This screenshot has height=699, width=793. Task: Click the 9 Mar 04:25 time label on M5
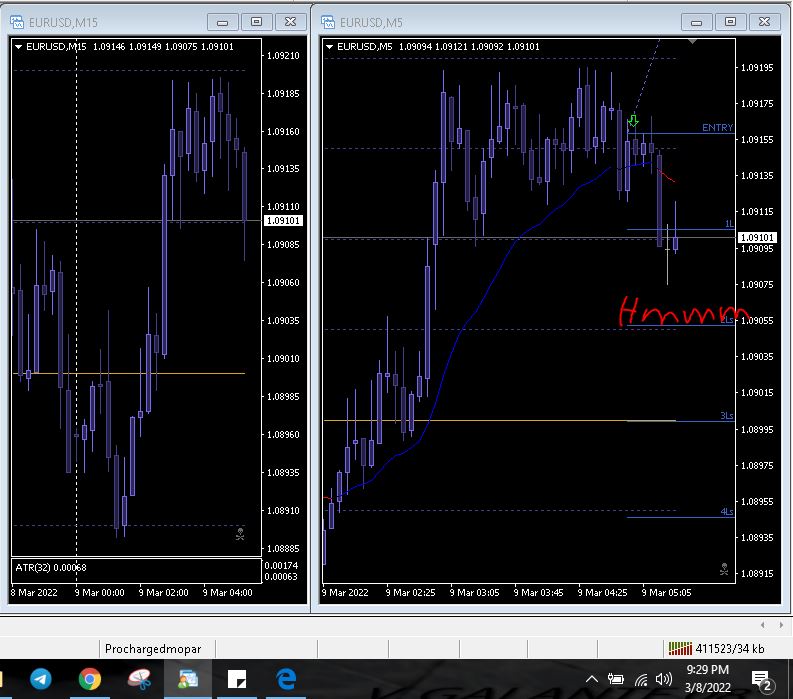(x=602, y=592)
